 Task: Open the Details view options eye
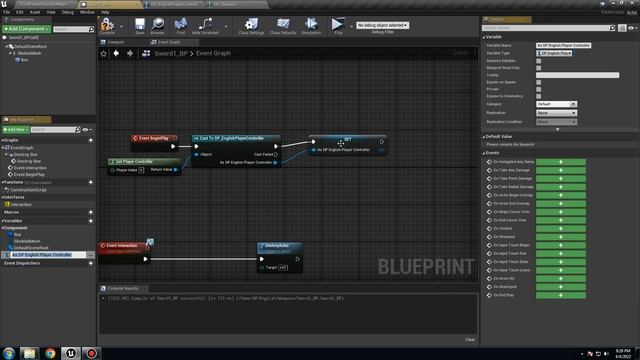tap(632, 28)
